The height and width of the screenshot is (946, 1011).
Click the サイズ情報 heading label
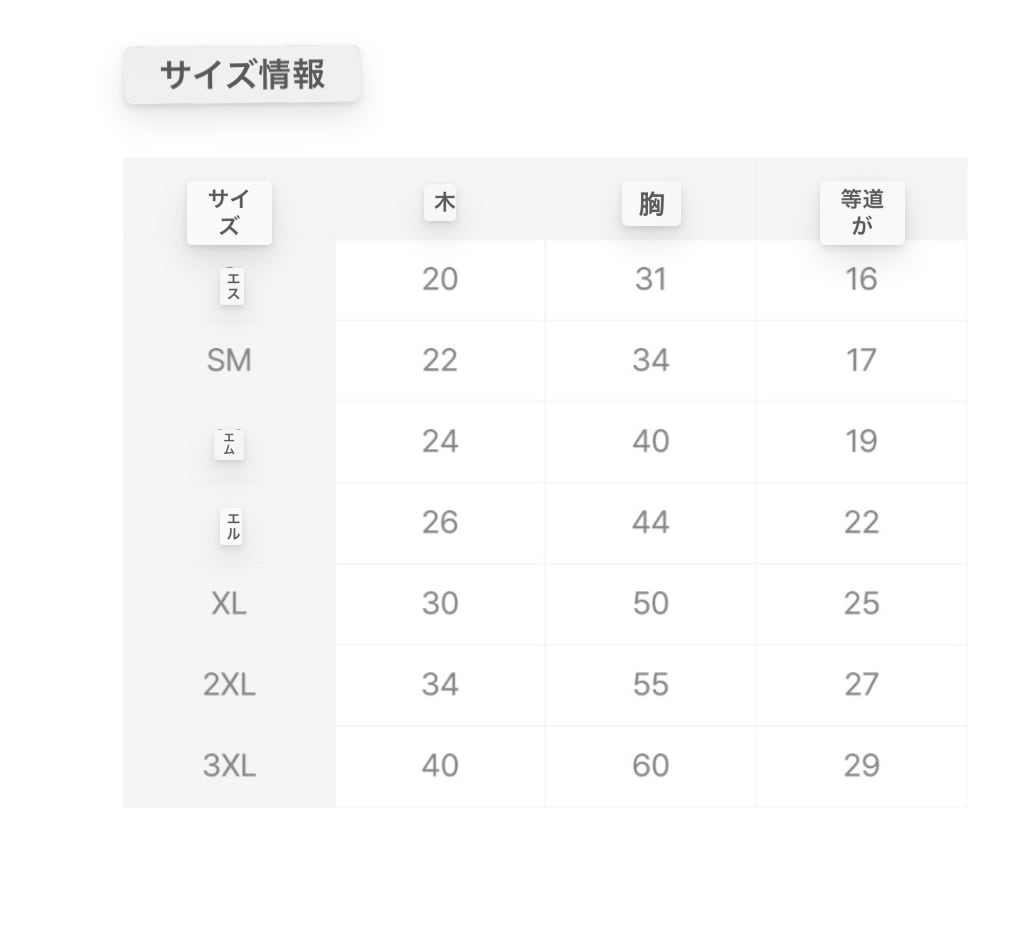(x=242, y=75)
